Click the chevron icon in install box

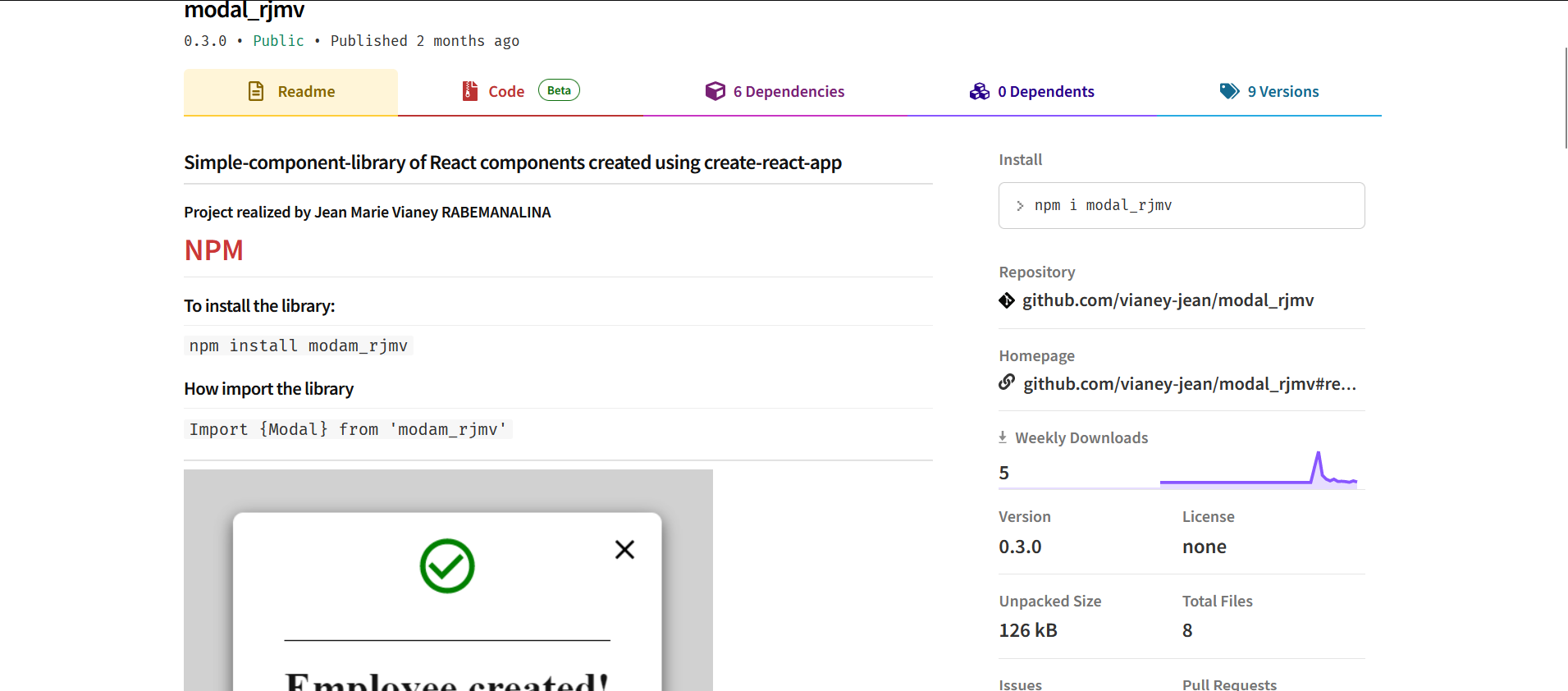coord(1020,206)
